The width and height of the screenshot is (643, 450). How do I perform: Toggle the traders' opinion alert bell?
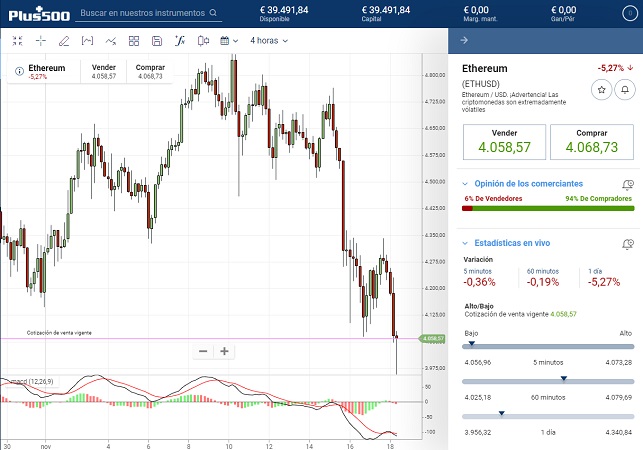[x=627, y=185]
